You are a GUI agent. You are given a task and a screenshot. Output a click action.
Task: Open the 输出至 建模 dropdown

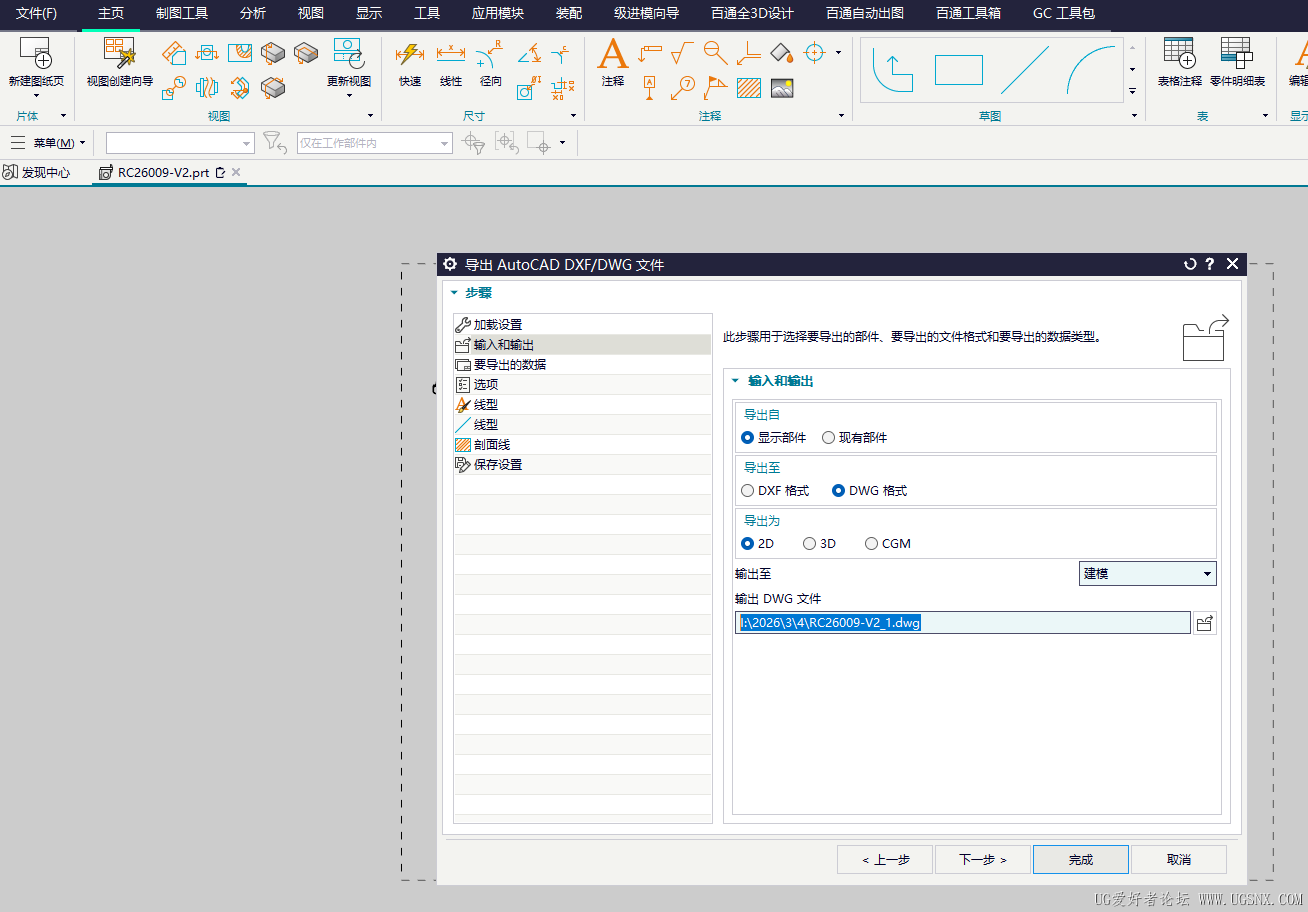[1148, 574]
